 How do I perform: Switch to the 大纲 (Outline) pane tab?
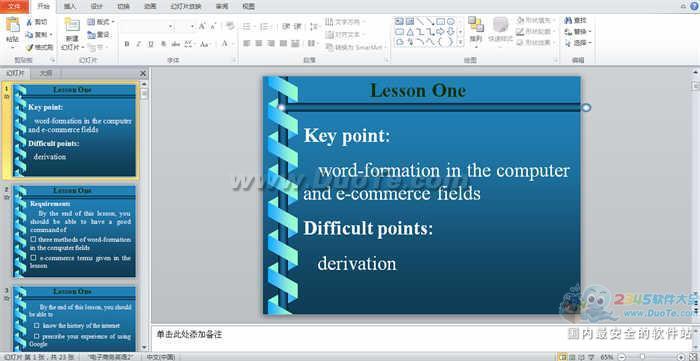pos(46,73)
